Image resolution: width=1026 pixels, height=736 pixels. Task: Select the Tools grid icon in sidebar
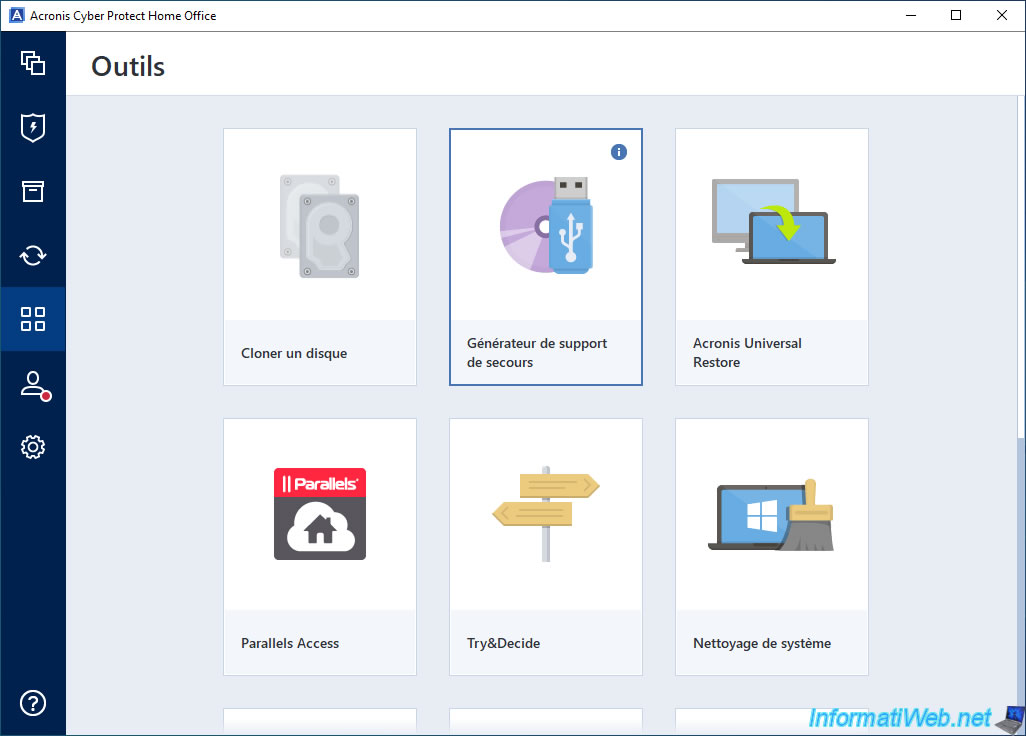click(34, 319)
